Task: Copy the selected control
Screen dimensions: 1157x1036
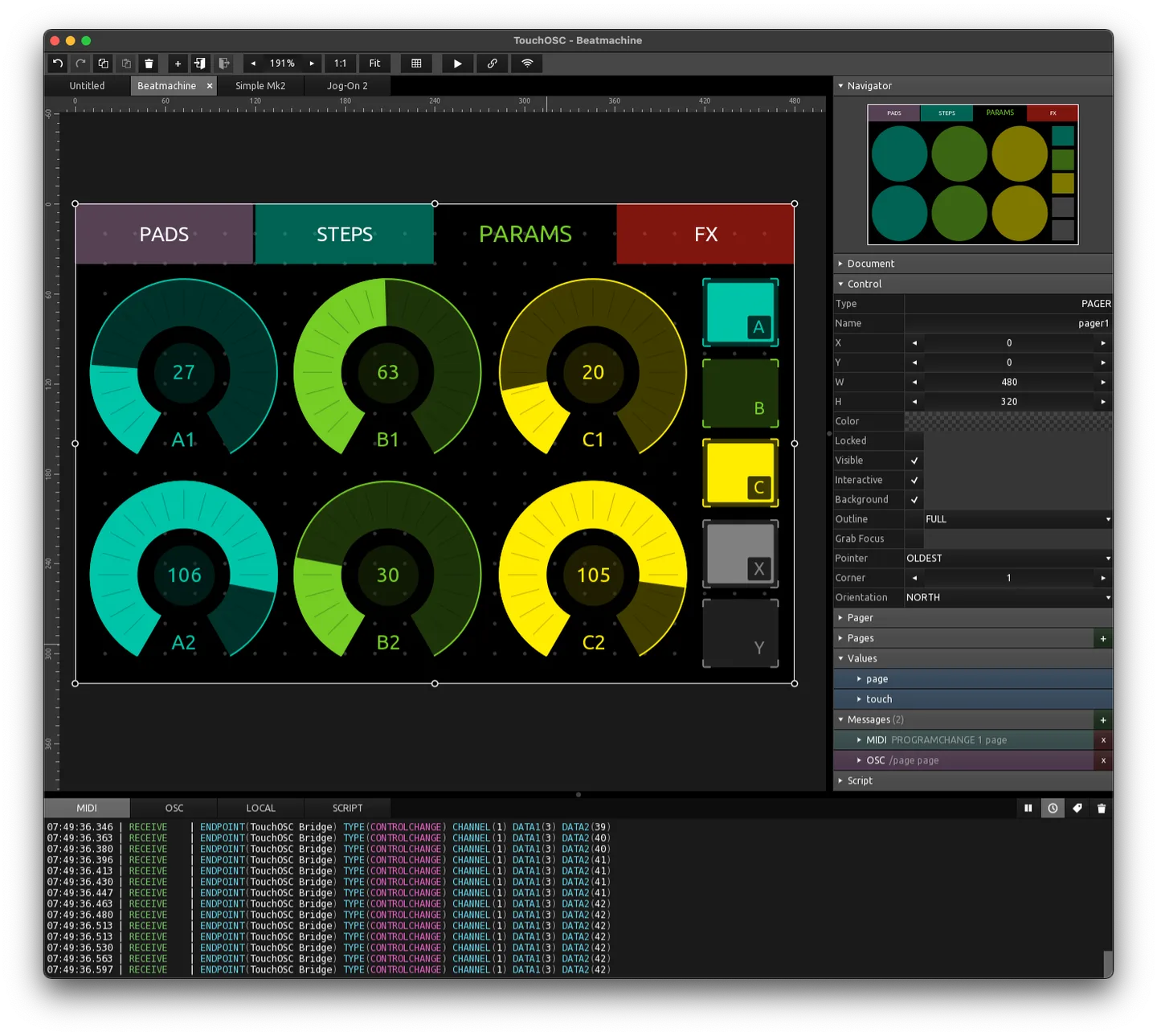Action: pos(104,63)
